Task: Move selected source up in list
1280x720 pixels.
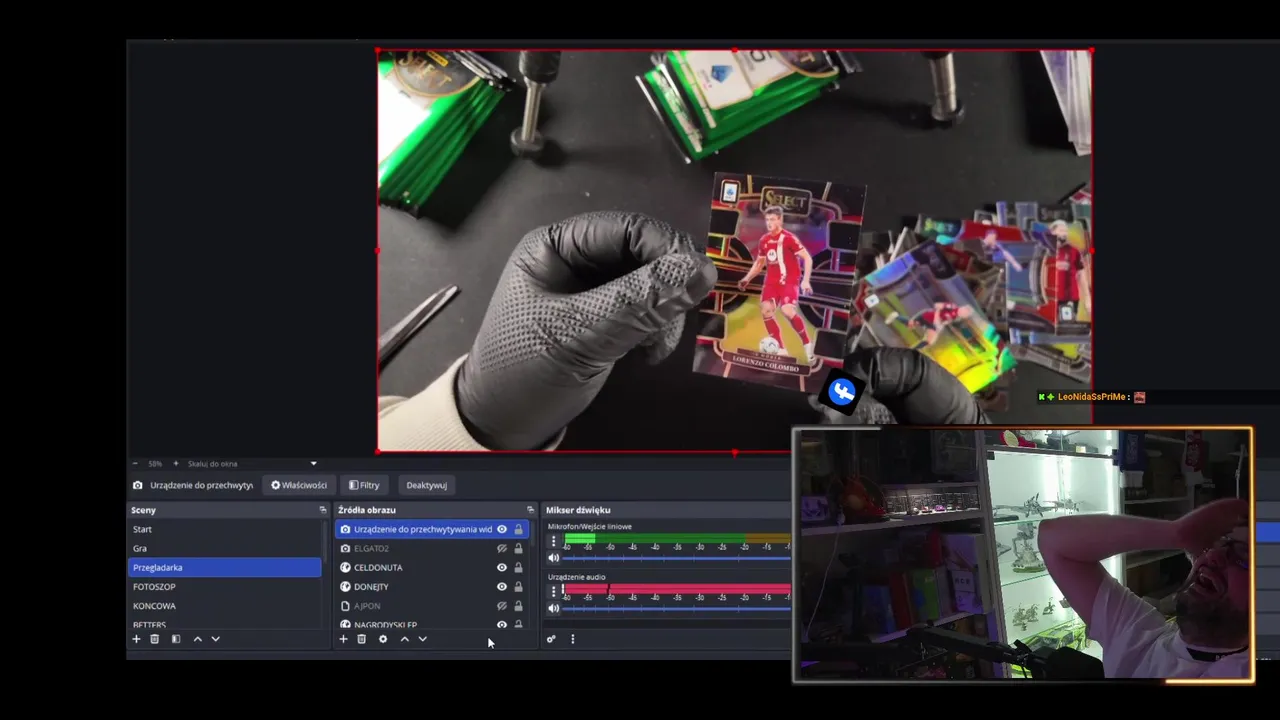Action: pyautogui.click(x=405, y=639)
